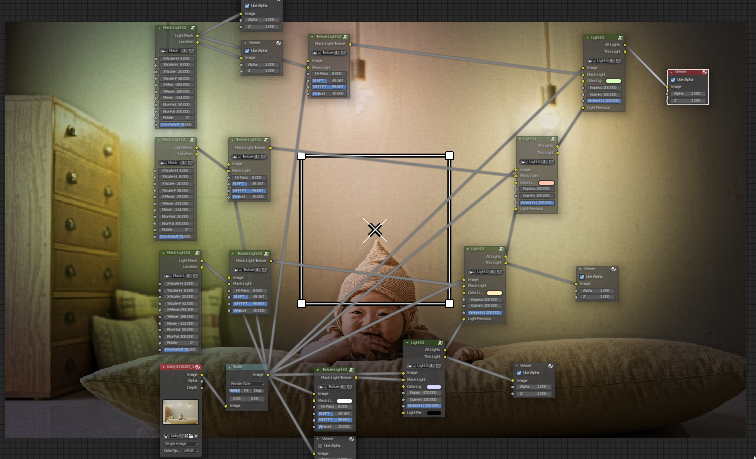This screenshot has width=756, height=459.
Task: Click YMove 225.000 field in Mask Light C2 node
Action: [176, 204]
